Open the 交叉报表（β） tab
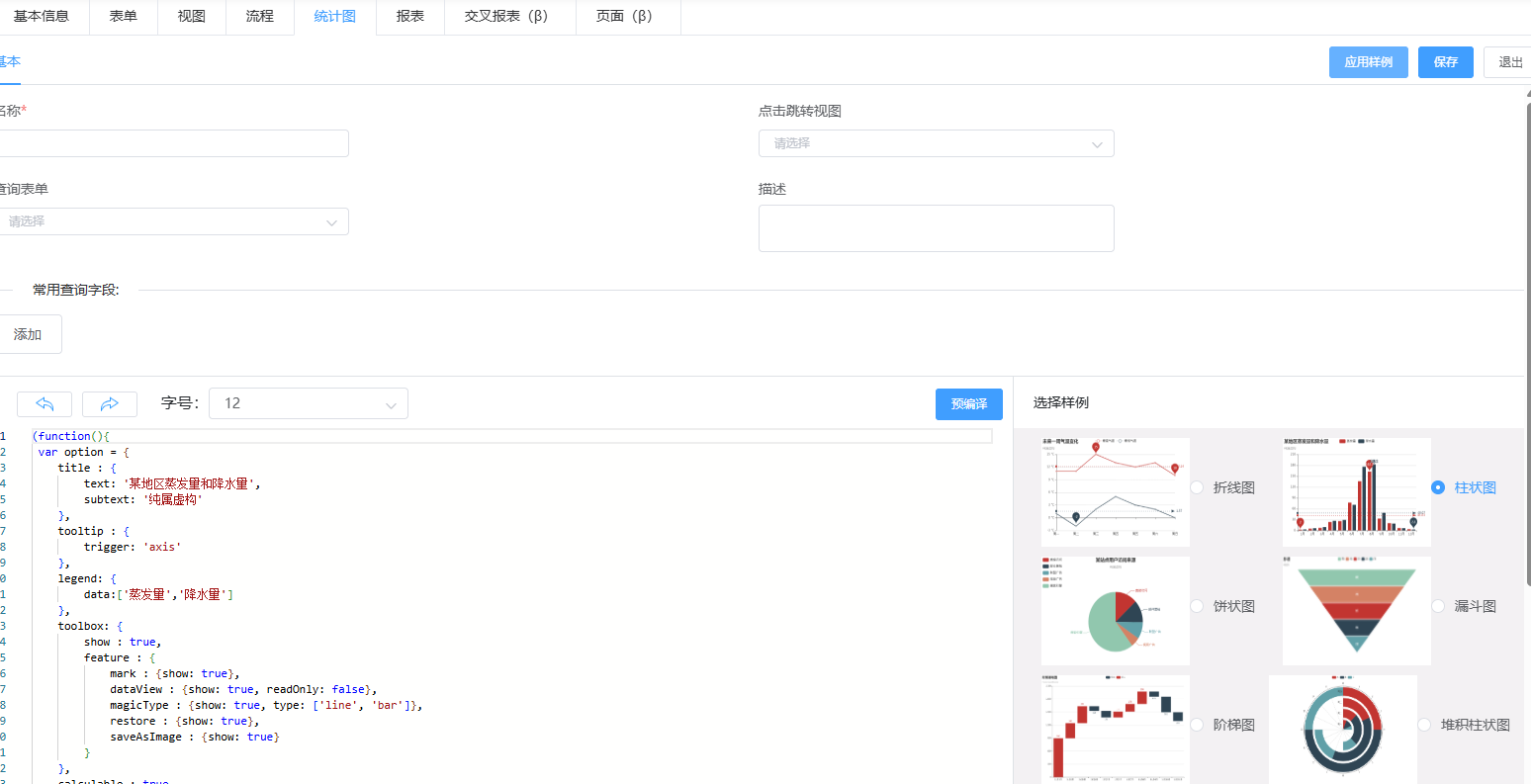 510,17
